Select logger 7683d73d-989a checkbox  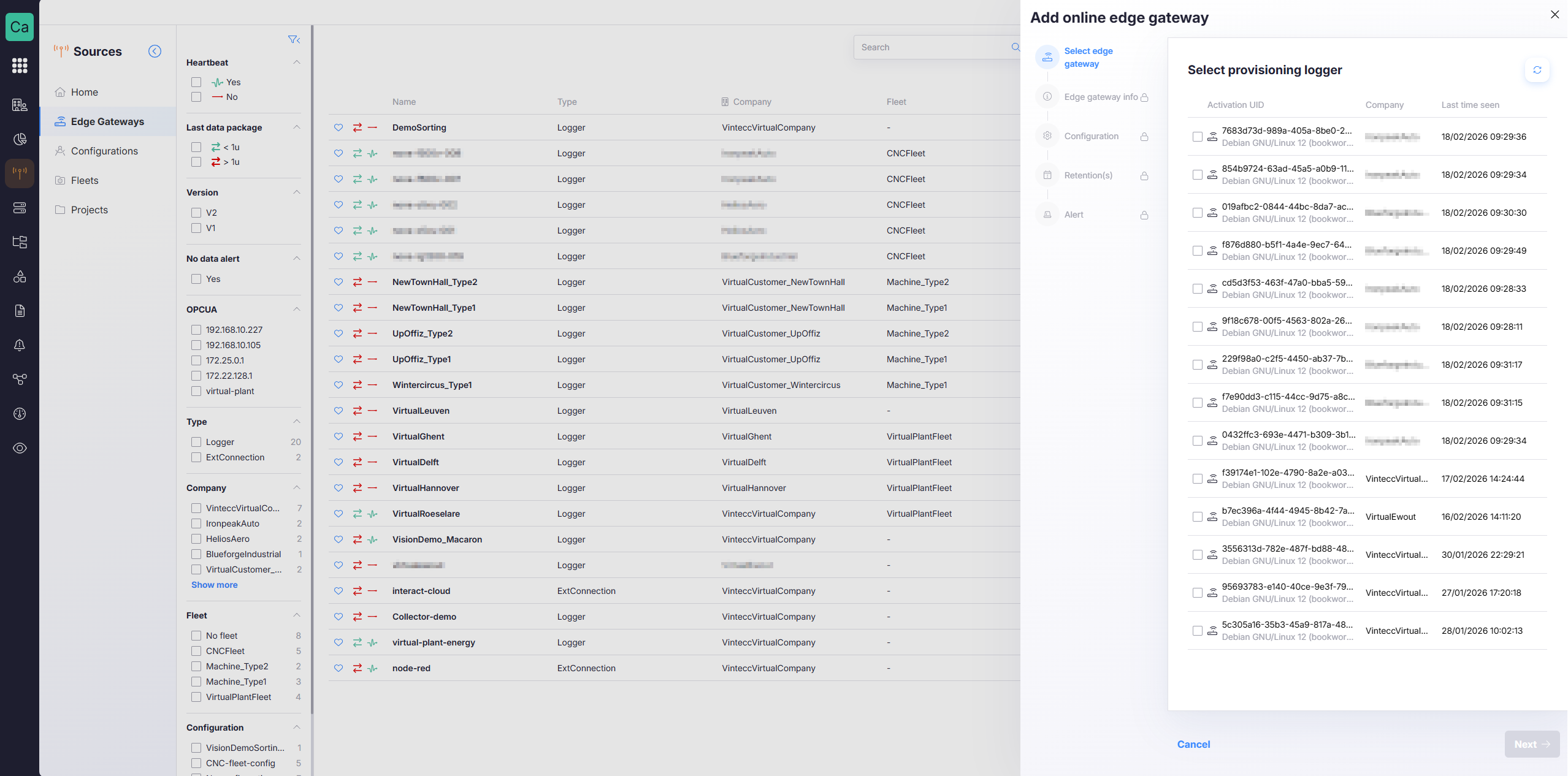(1197, 137)
